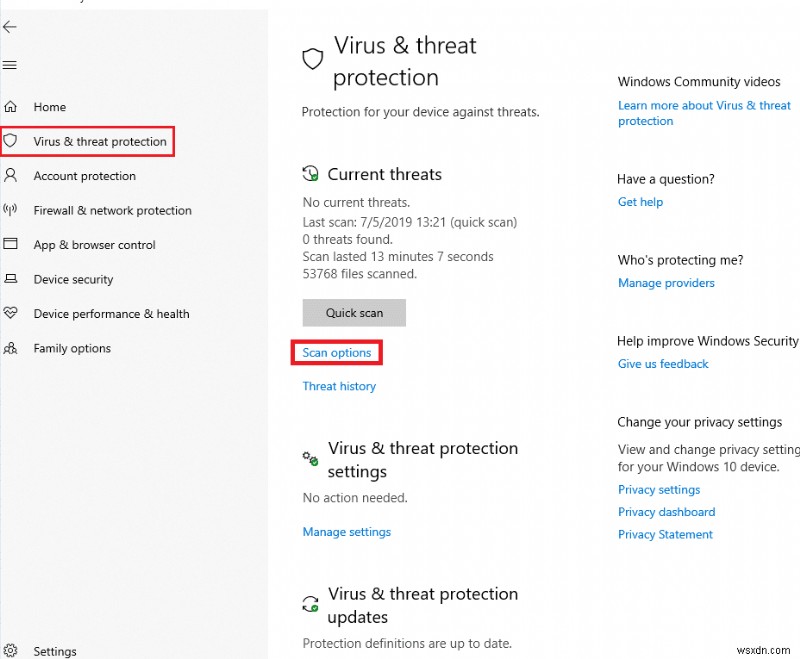Collapse sidebar with the hamburger menu
800x659 pixels.
point(12,65)
